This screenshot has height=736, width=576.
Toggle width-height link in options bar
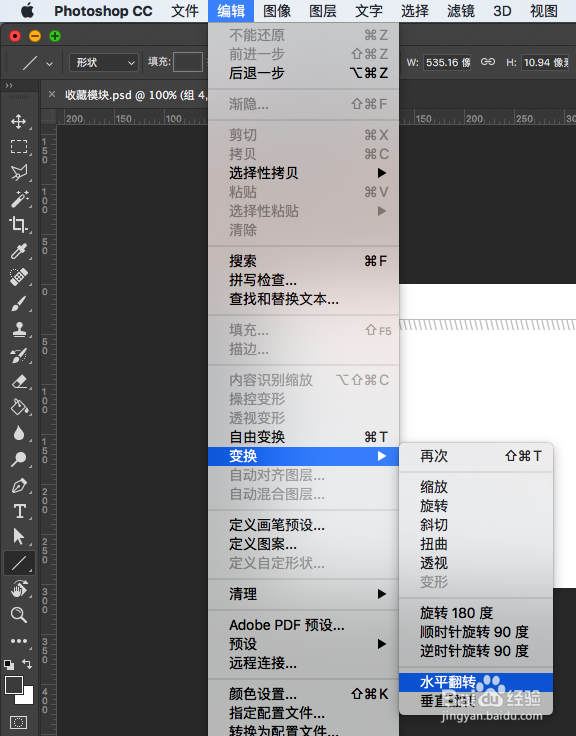point(488,62)
